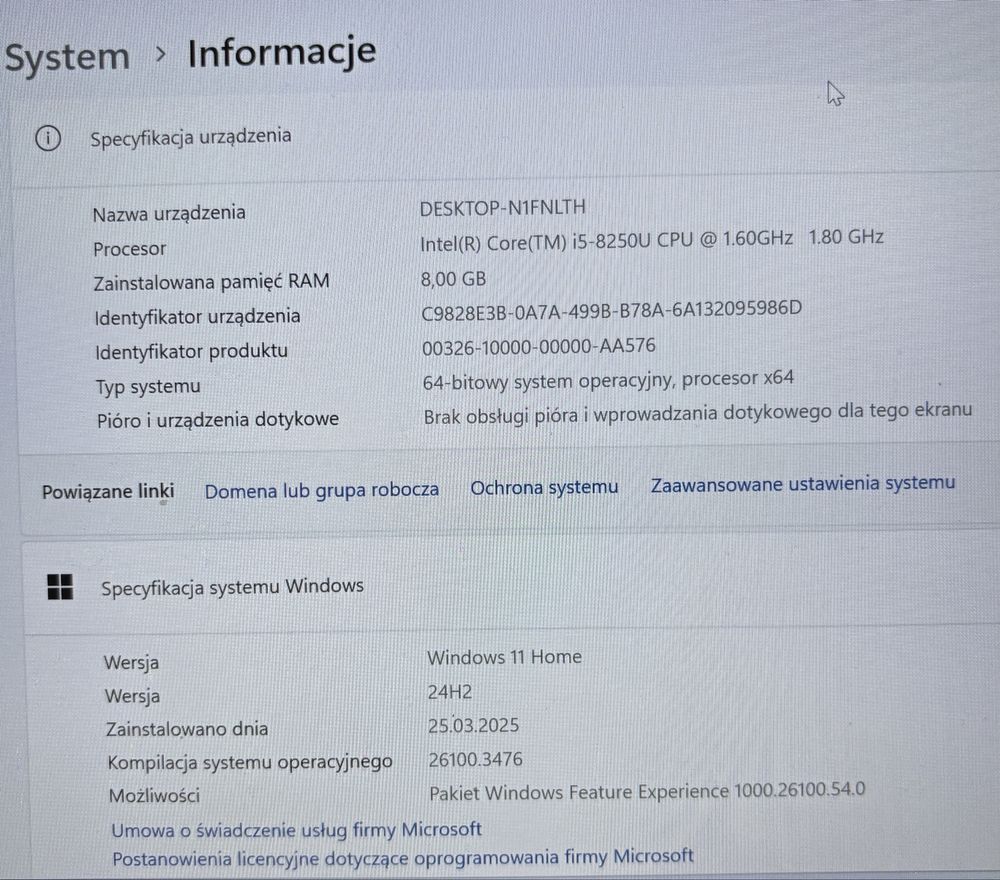Click the Typ systemu label

point(148,386)
